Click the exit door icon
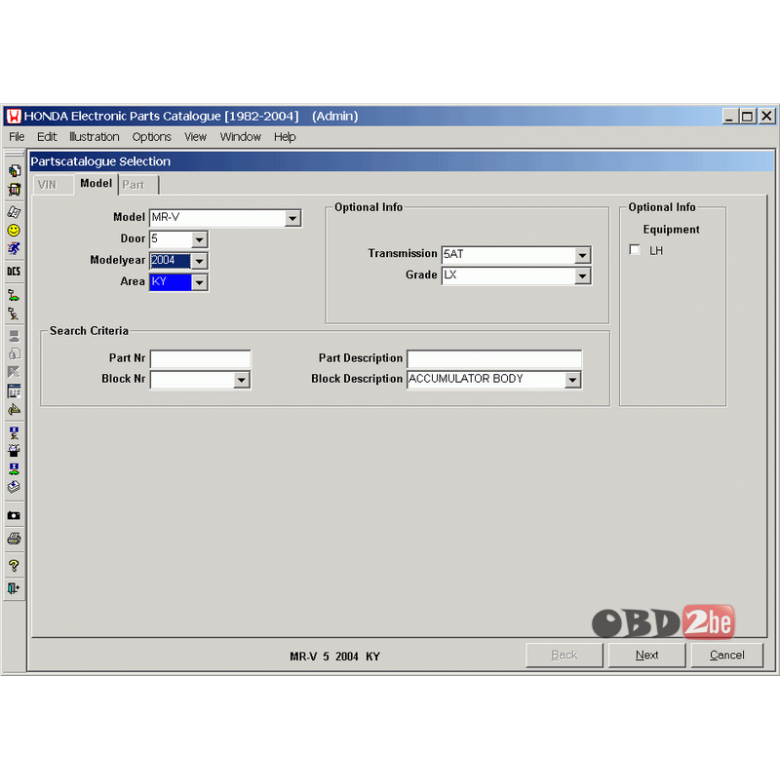Image resolution: width=780 pixels, height=780 pixels. click(14, 588)
